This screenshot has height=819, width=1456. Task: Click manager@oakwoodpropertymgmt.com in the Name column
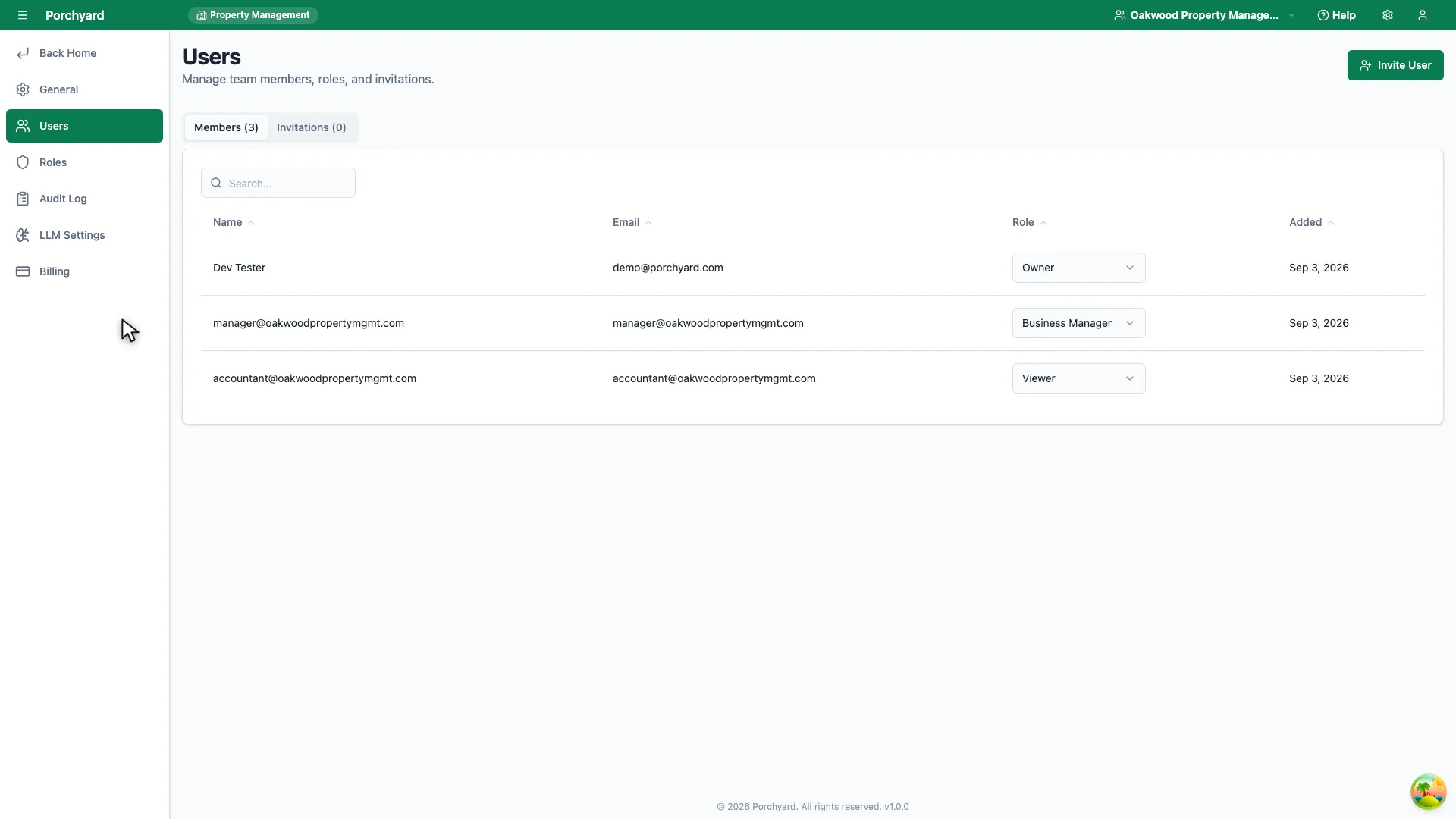[x=309, y=323]
